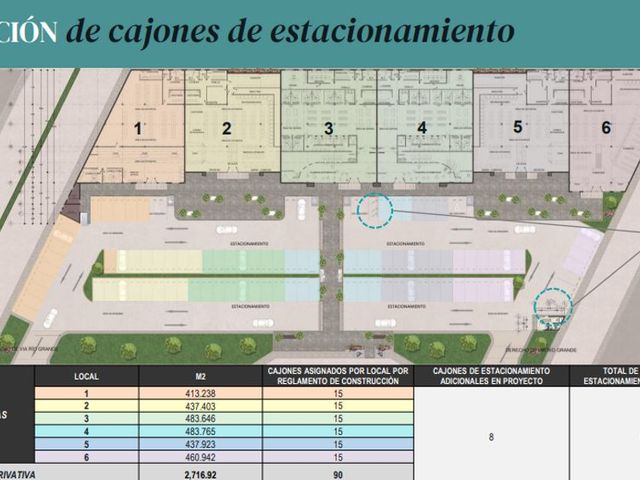Click the M2 column header
Viewport: 640px width, 480px height.
tap(200, 376)
